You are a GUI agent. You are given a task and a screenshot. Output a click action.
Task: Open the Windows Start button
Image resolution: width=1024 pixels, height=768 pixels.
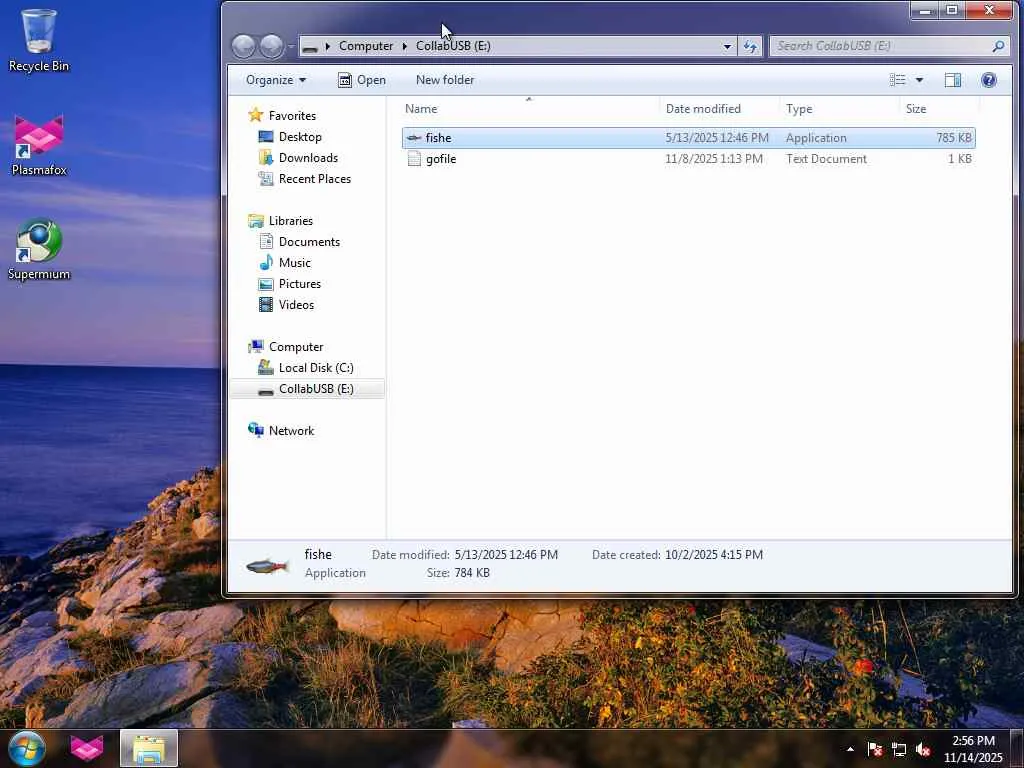26,748
